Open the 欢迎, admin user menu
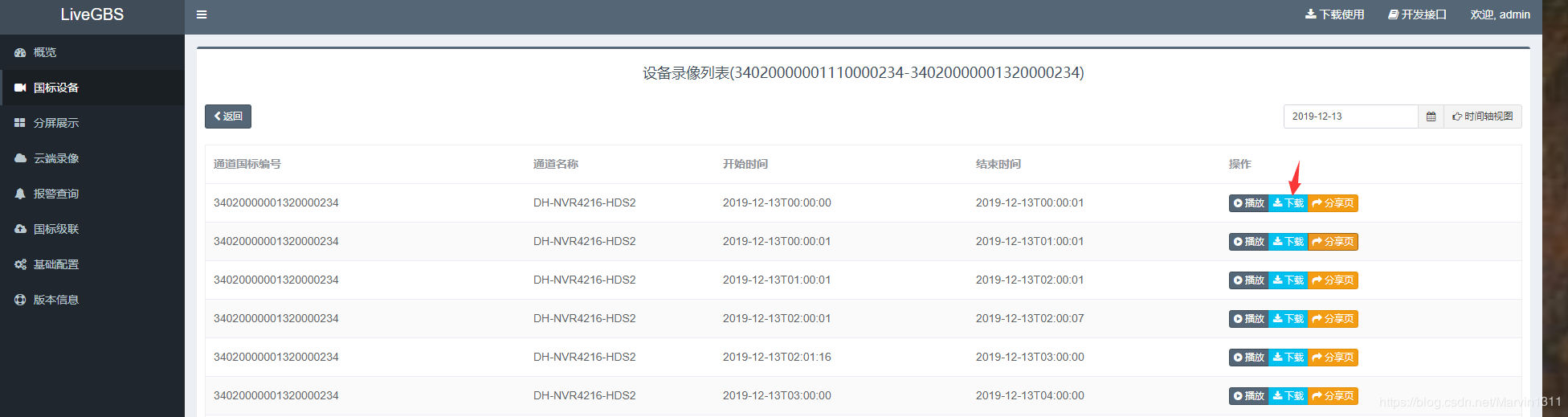The height and width of the screenshot is (417, 1568). [1501, 14]
